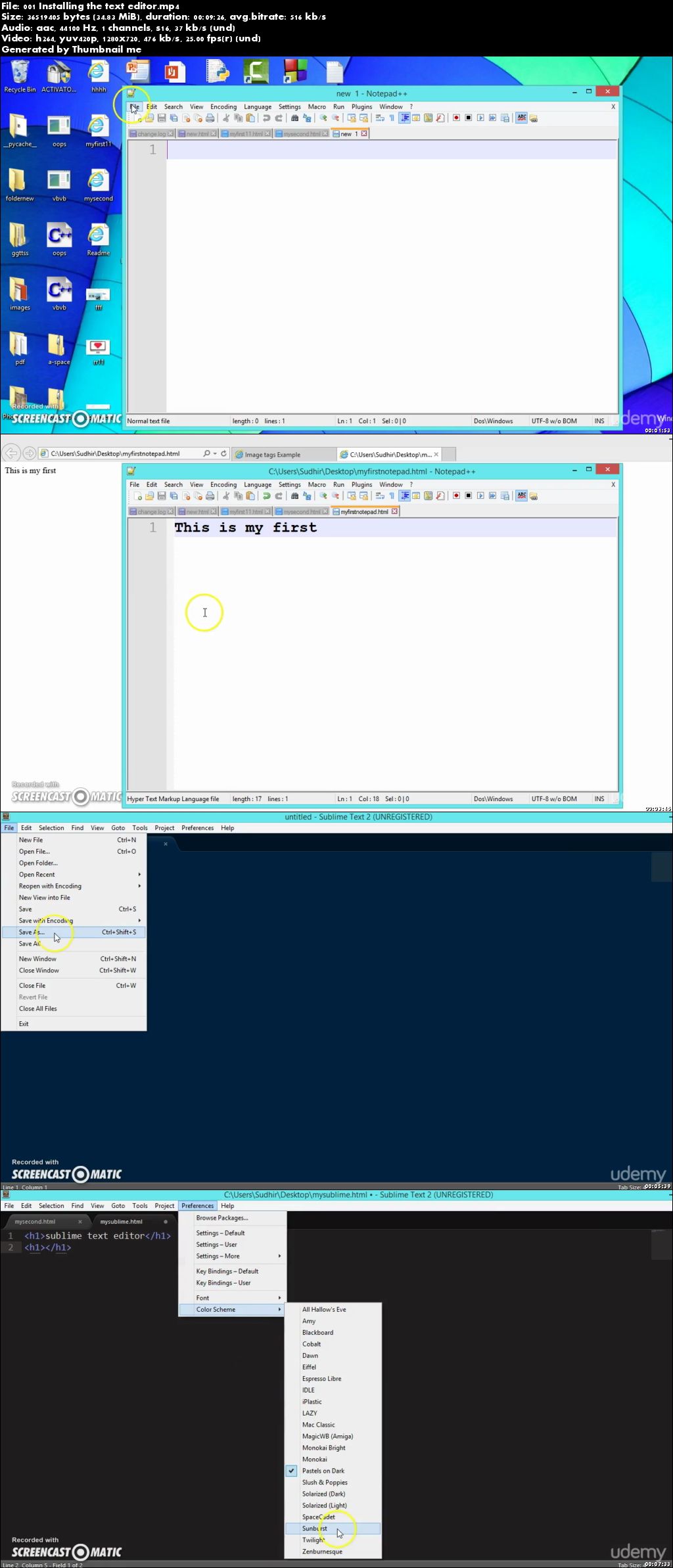Close the mysecond.html tab in Sublime Text
673x1568 pixels.
coord(80,1222)
